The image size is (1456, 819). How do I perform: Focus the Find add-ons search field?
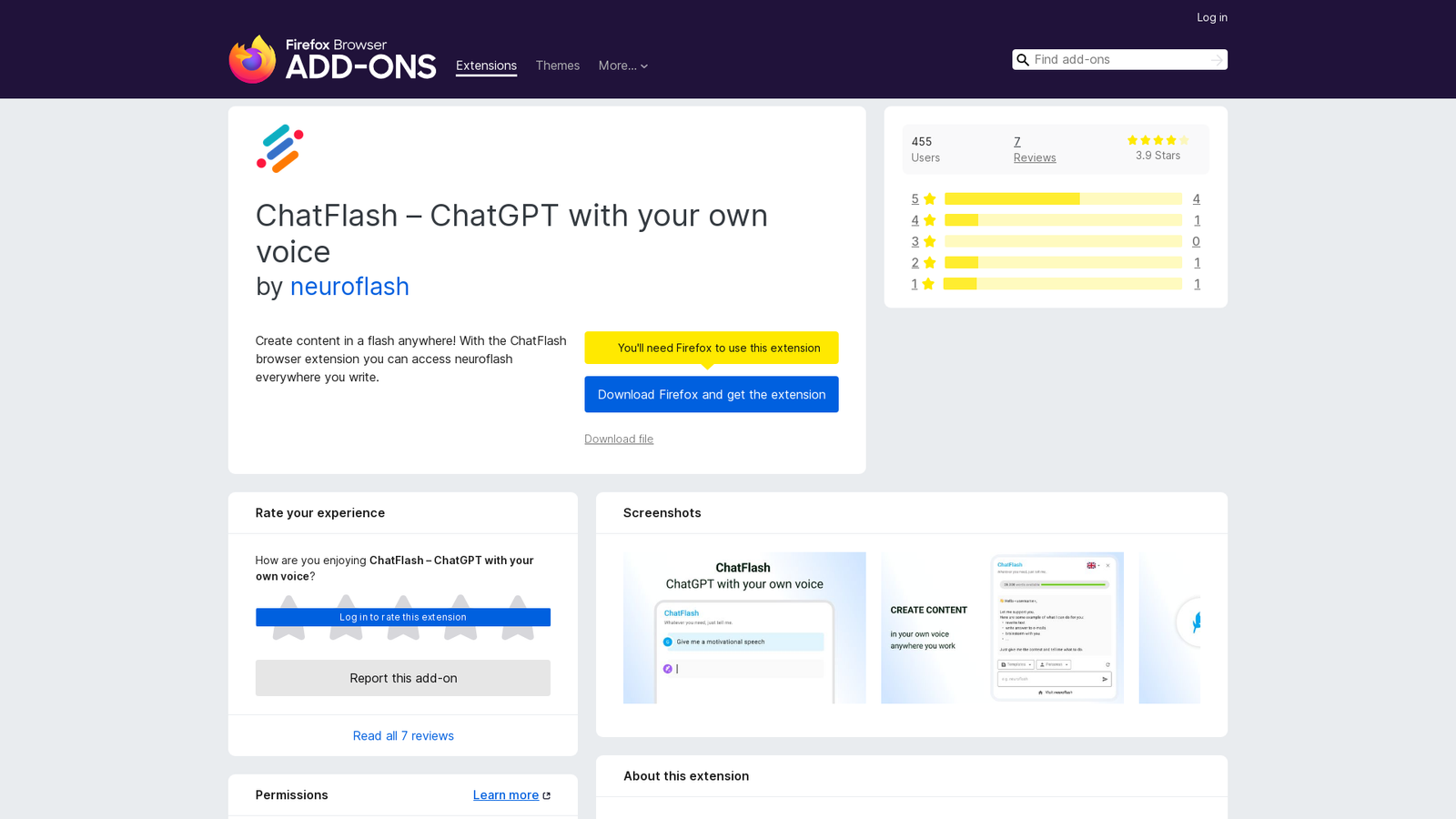pos(1119,60)
